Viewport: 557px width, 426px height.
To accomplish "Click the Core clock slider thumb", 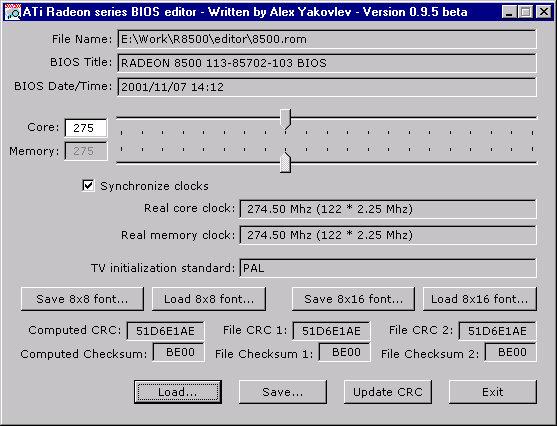I will 285,119.
